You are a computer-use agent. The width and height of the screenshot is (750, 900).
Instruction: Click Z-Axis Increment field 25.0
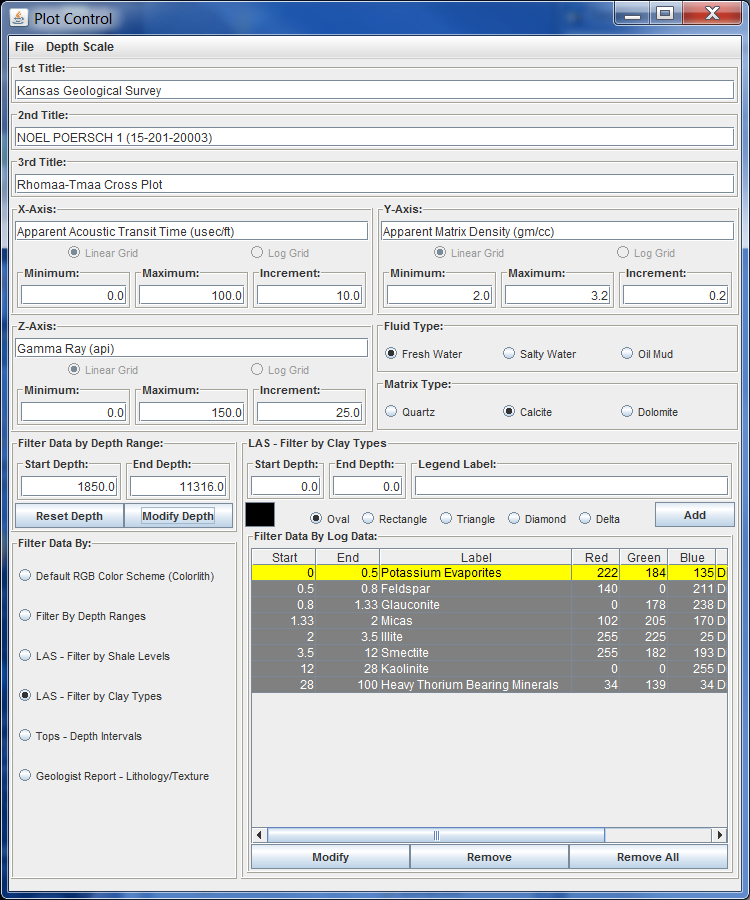[x=309, y=412]
